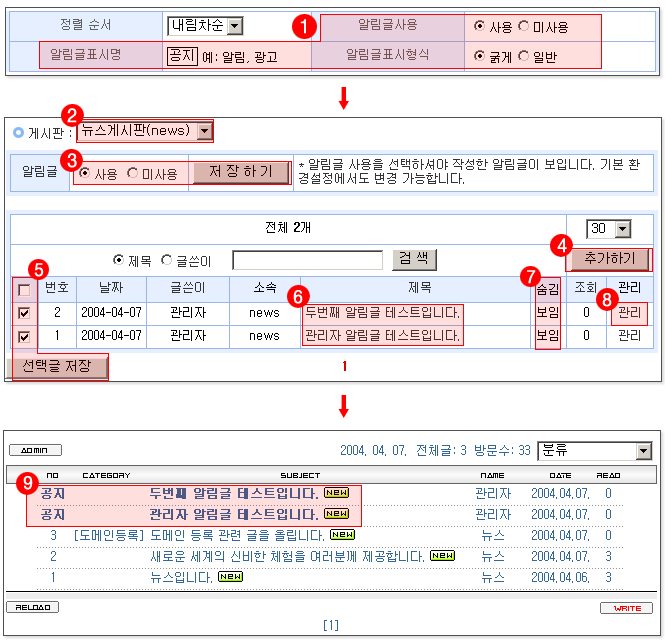Click the RELOAD icon button
The width and height of the screenshot is (665, 641).
tap(32, 607)
